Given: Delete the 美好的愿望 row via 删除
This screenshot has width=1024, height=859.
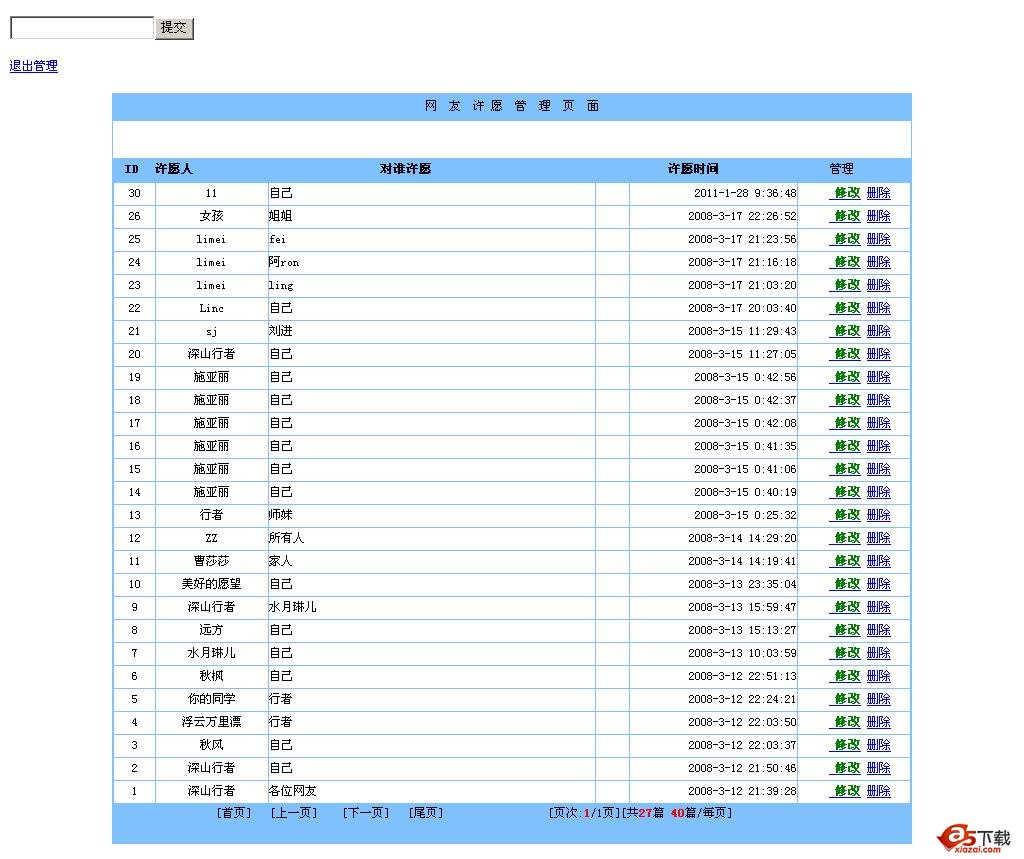Looking at the screenshot, I should (878, 583).
